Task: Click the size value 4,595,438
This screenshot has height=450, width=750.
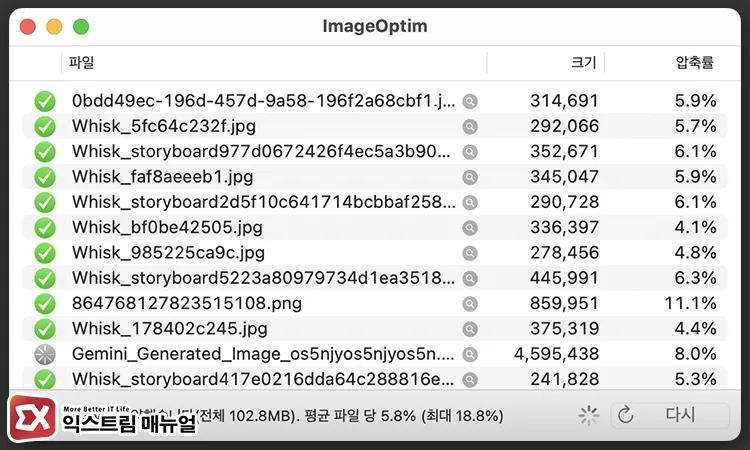Action: point(556,354)
